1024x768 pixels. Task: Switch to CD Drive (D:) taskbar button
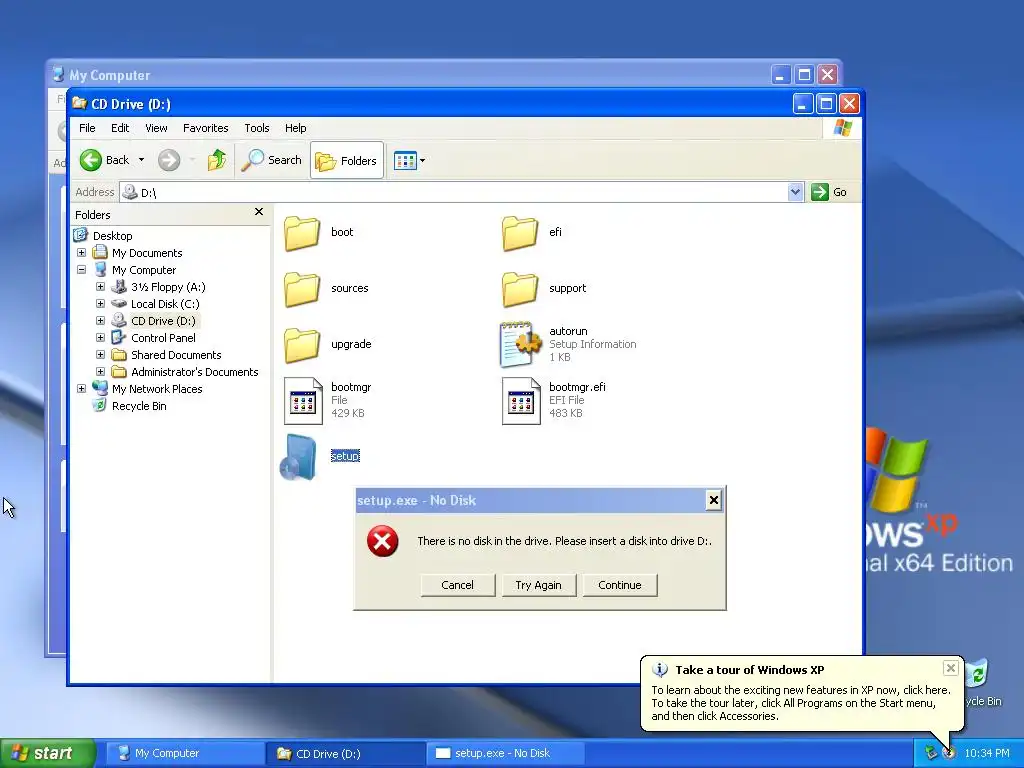(x=346, y=753)
